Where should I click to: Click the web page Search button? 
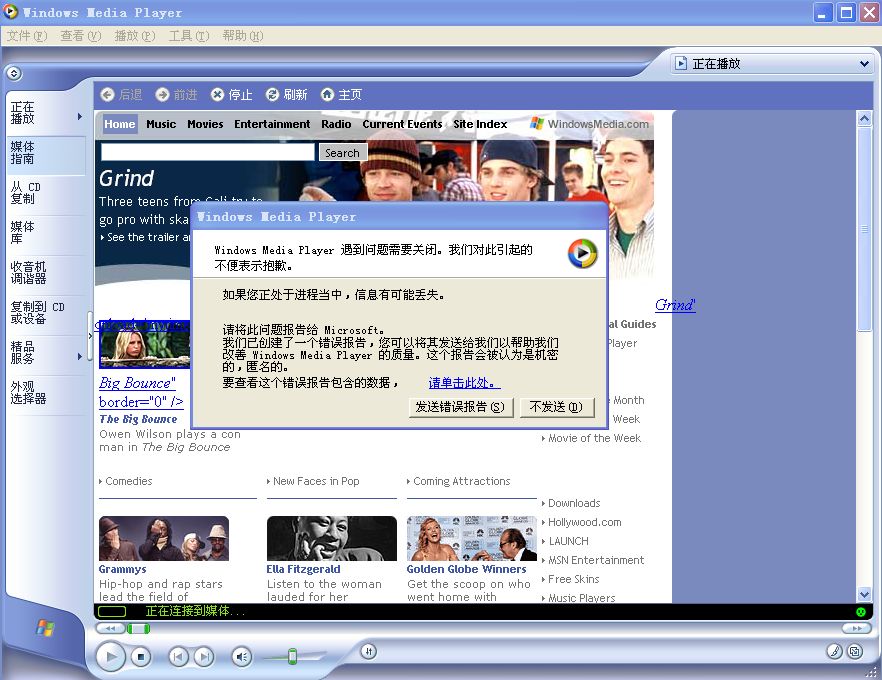[343, 152]
